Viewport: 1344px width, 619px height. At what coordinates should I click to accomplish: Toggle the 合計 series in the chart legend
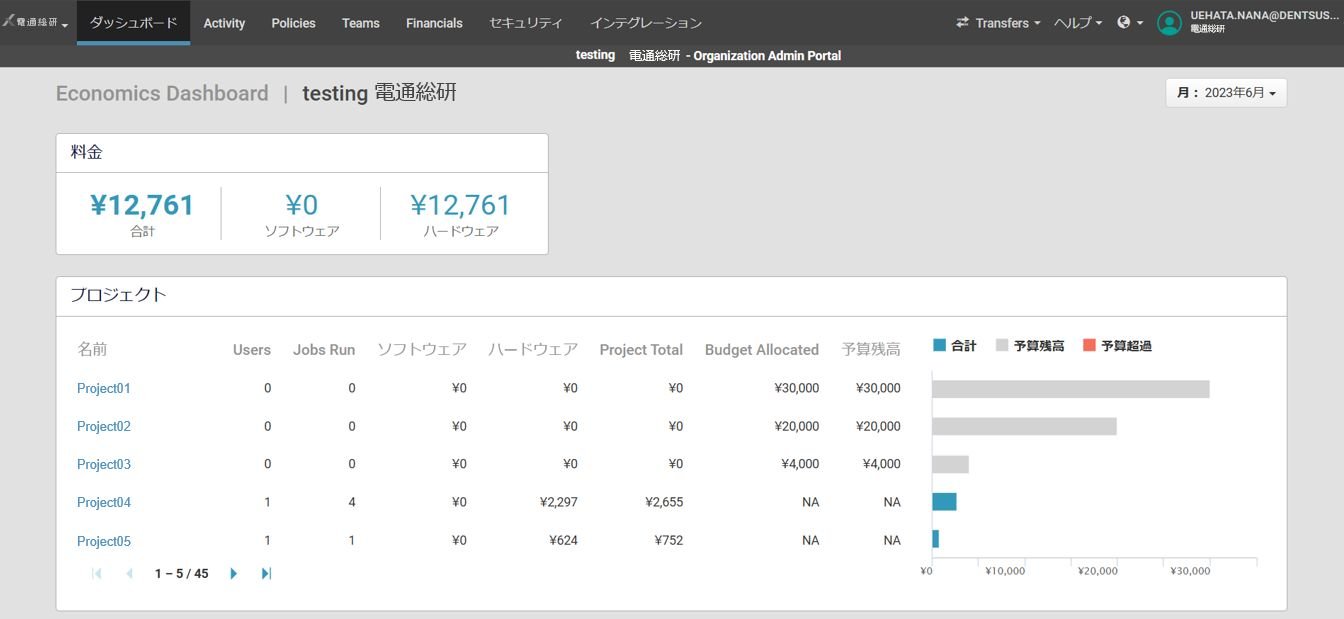pos(953,344)
